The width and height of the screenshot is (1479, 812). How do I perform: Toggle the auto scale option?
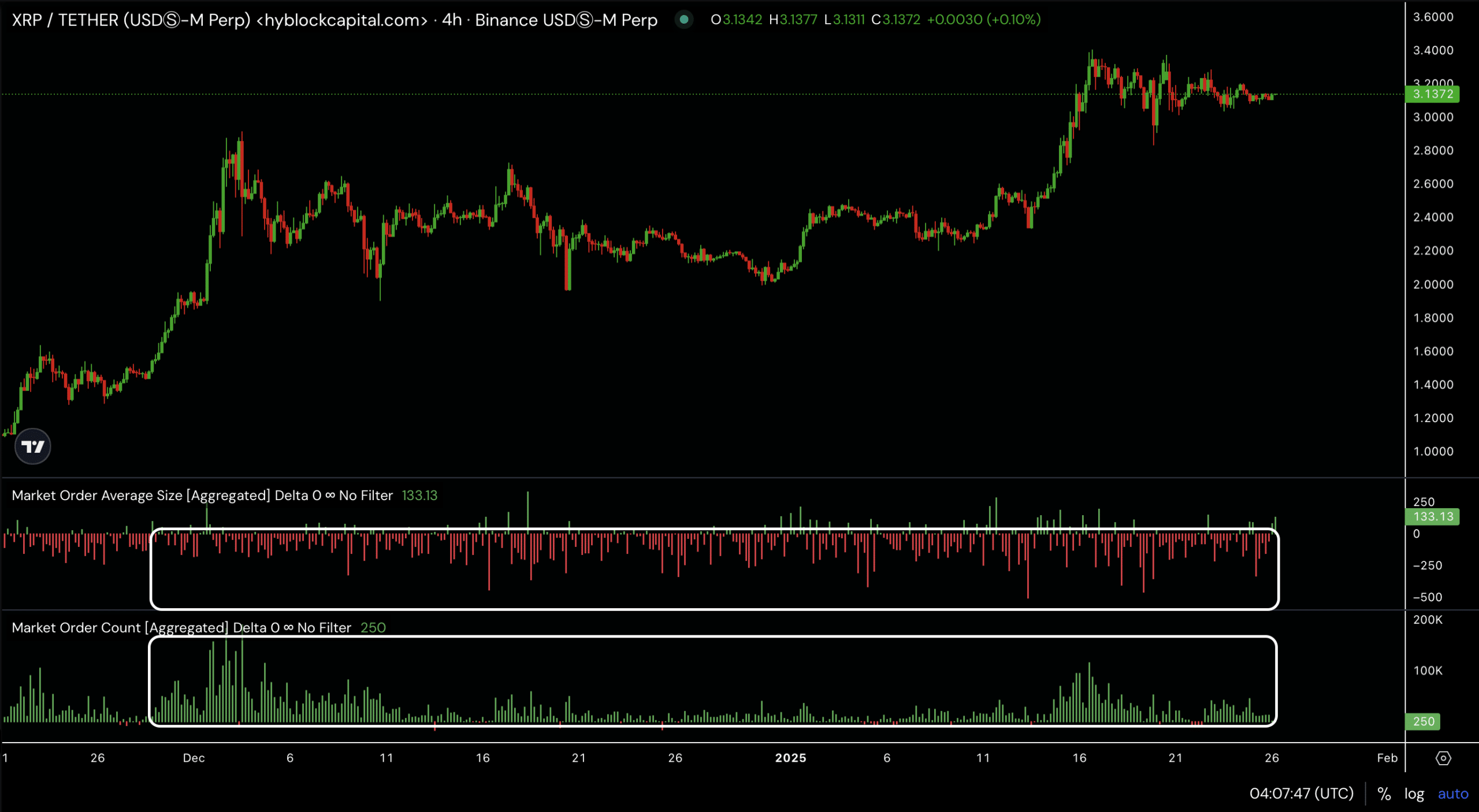pos(1452,794)
